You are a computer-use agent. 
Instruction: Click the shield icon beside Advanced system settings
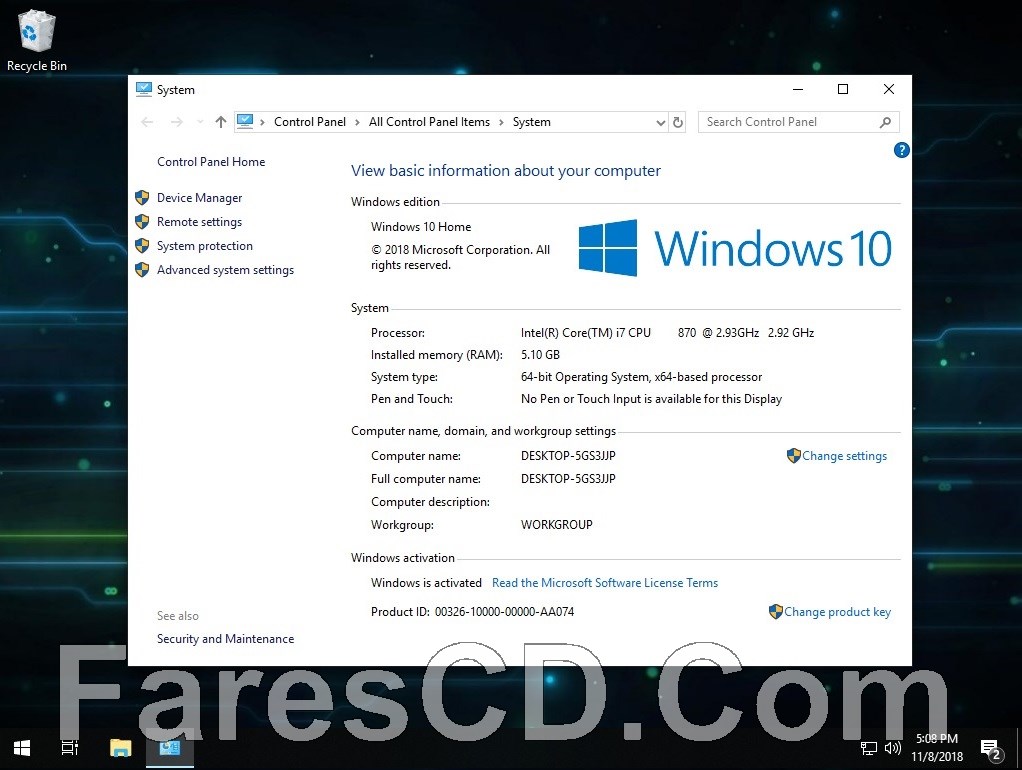[142, 270]
